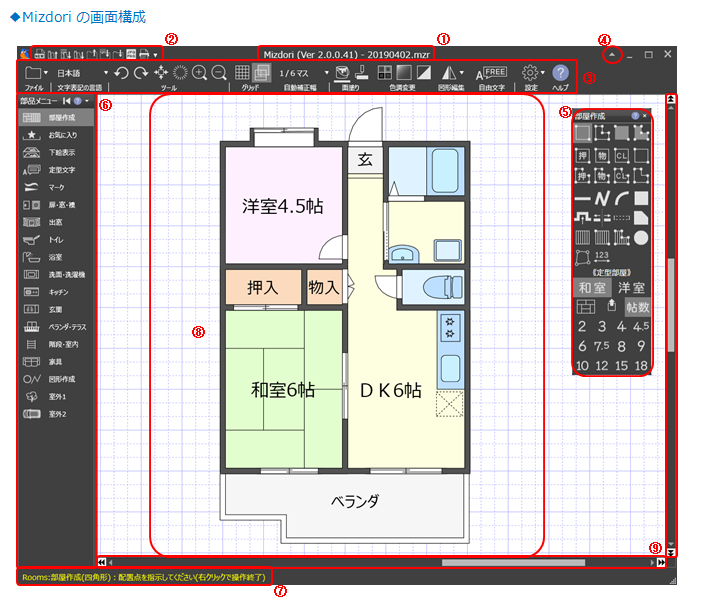Screen dimensions: 703x600
Task: Click the horizontal scrollbar thumb
Action: (513, 562)
